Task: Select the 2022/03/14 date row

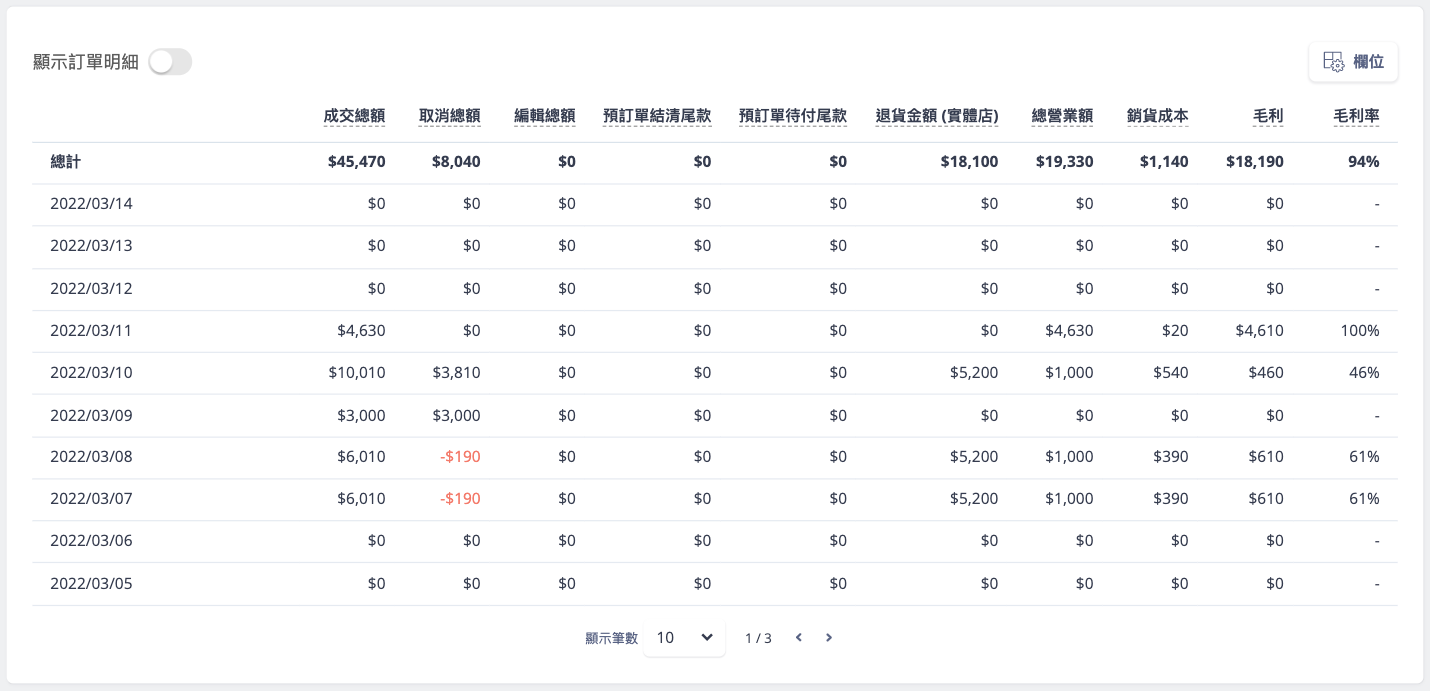Action: pos(715,204)
